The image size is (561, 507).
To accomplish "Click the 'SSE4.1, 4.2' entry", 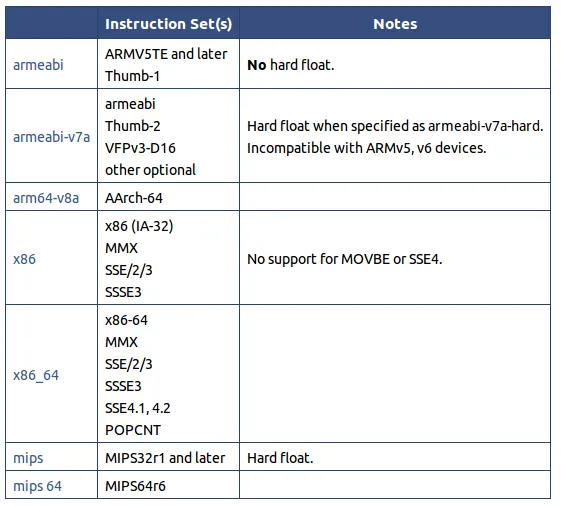I will 137,408.
